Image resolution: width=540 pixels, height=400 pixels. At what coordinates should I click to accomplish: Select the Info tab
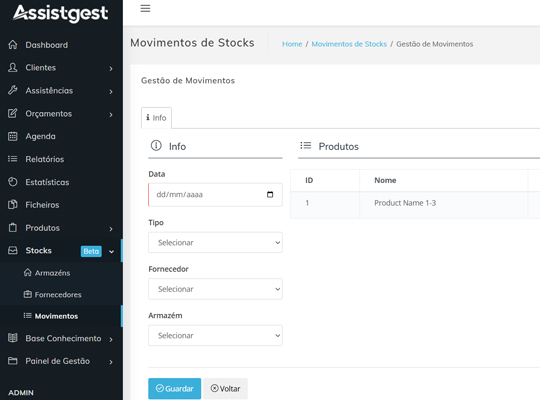point(156,118)
